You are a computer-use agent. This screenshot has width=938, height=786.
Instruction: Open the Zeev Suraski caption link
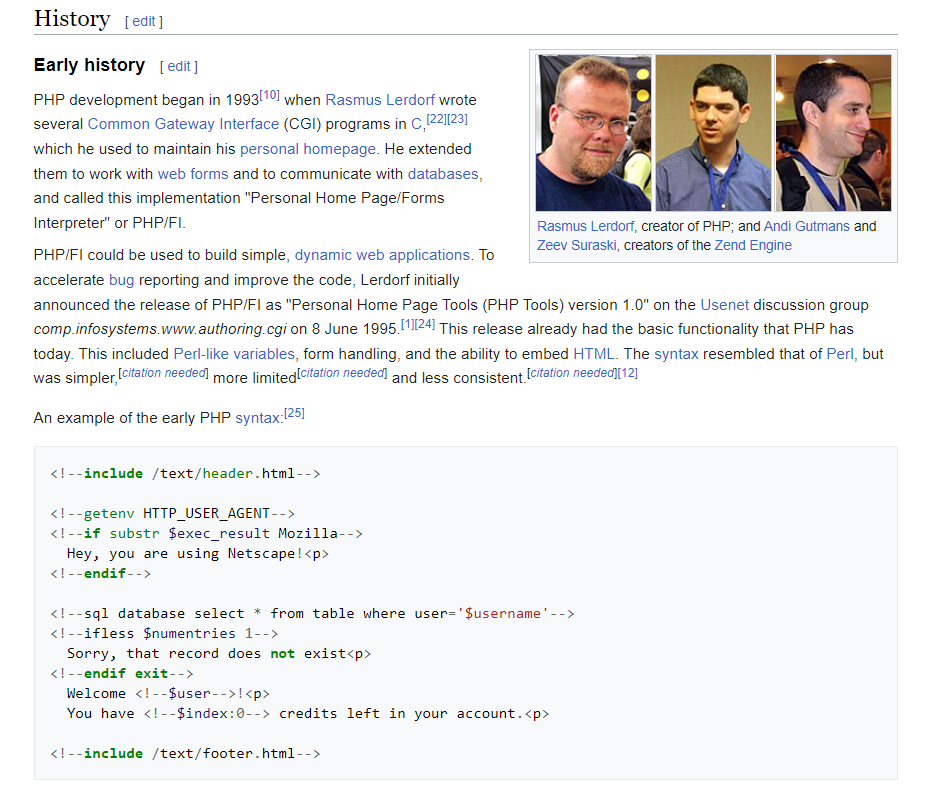pos(576,246)
